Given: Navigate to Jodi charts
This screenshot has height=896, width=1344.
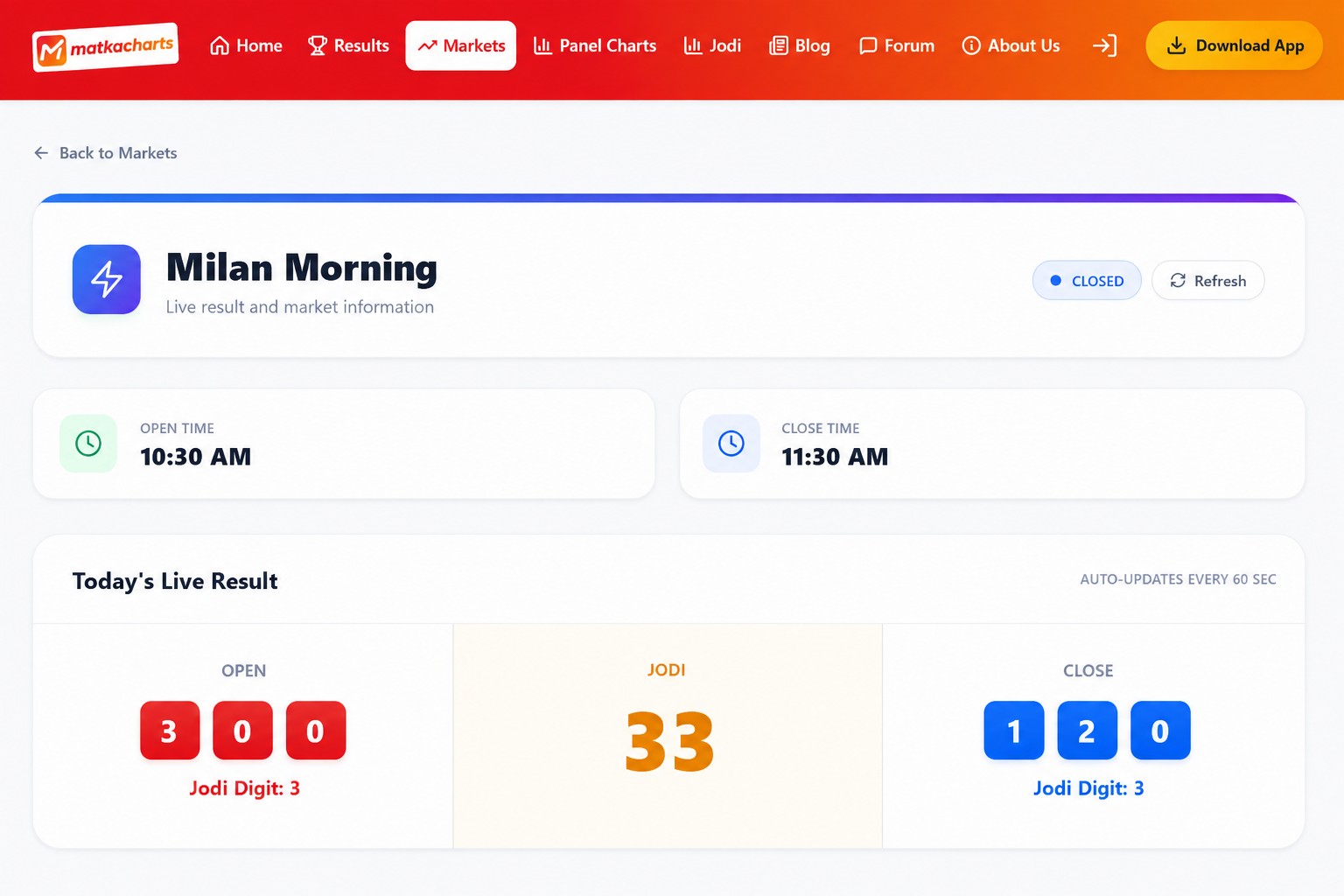Looking at the screenshot, I should [712, 45].
